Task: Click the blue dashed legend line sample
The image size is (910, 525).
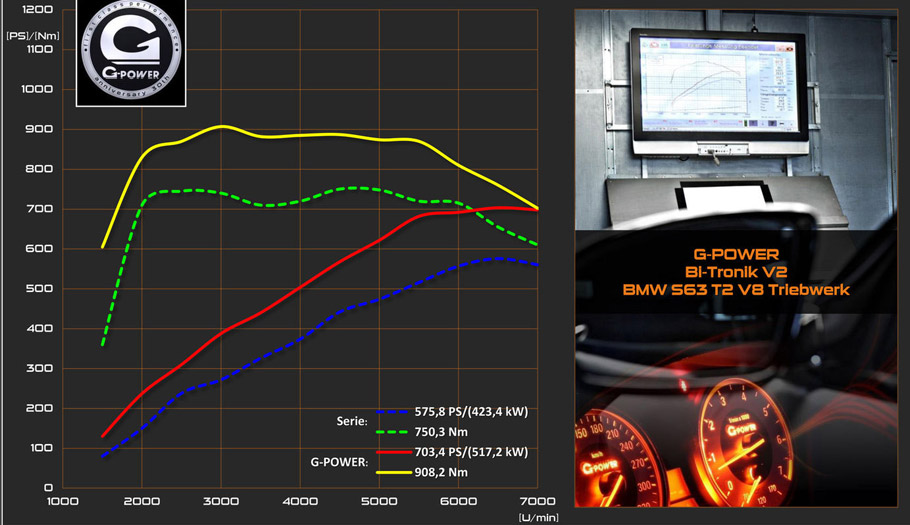Action: coord(393,412)
